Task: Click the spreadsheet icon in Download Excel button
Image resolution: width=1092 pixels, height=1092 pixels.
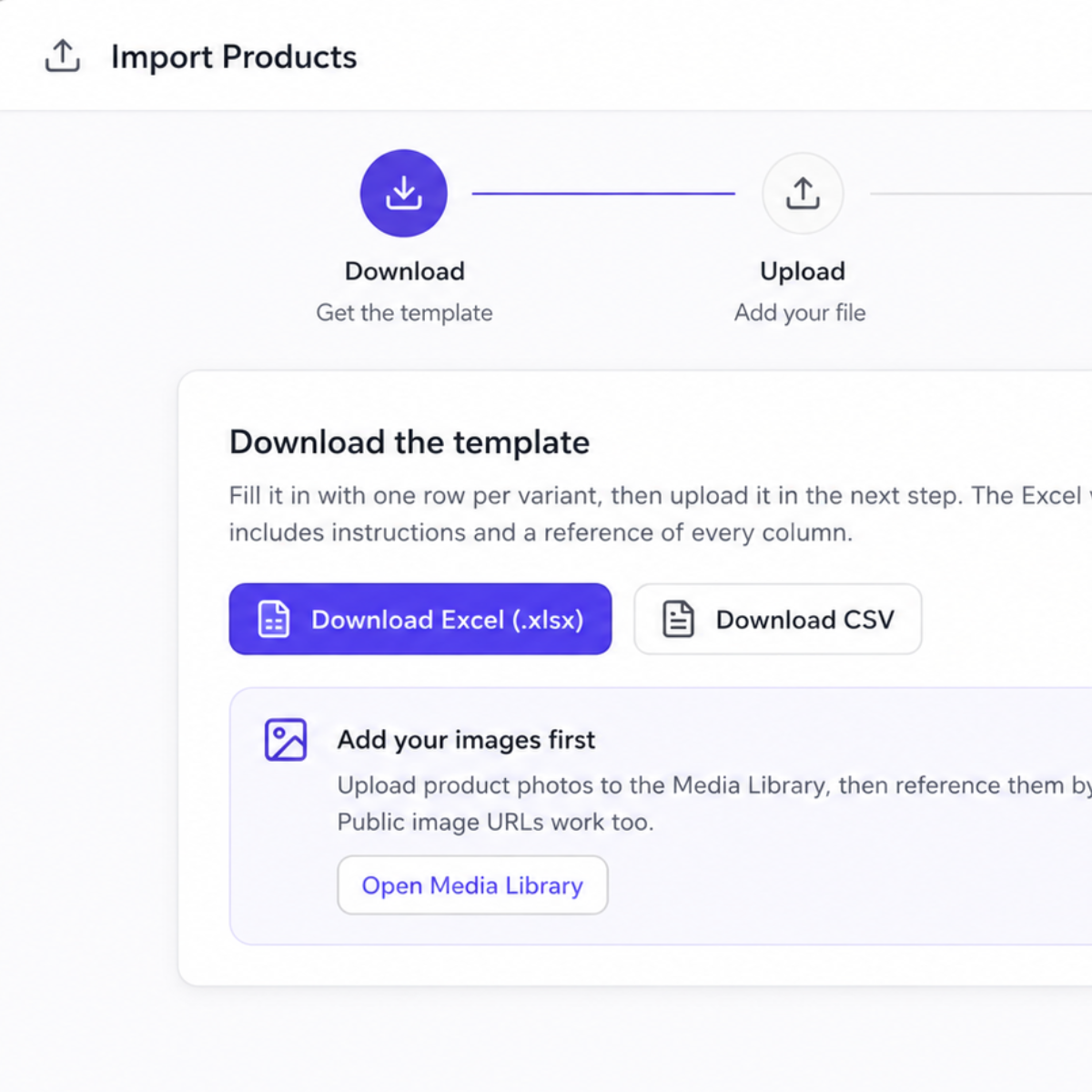Action: click(x=274, y=619)
